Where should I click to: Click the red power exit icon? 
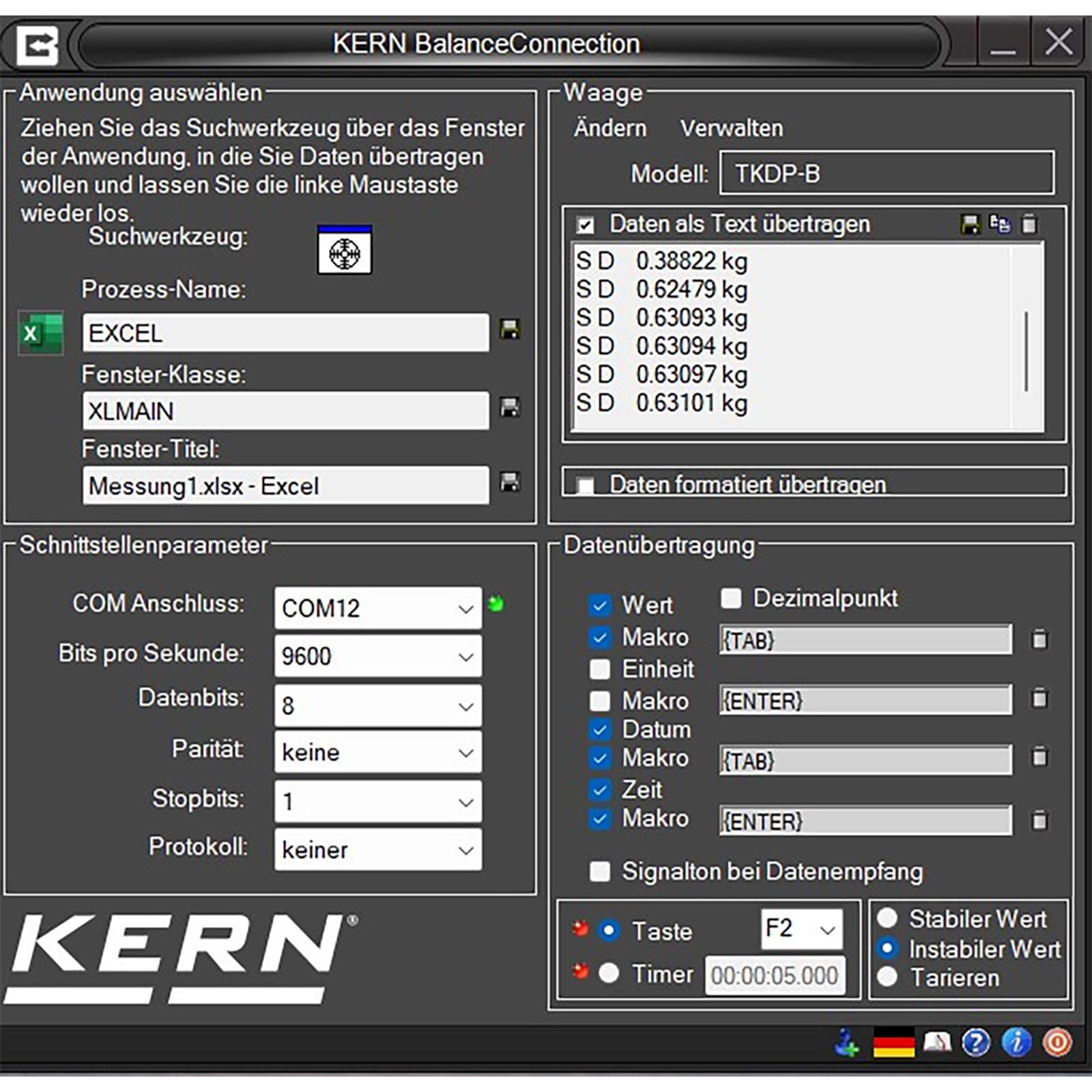point(1057,1043)
